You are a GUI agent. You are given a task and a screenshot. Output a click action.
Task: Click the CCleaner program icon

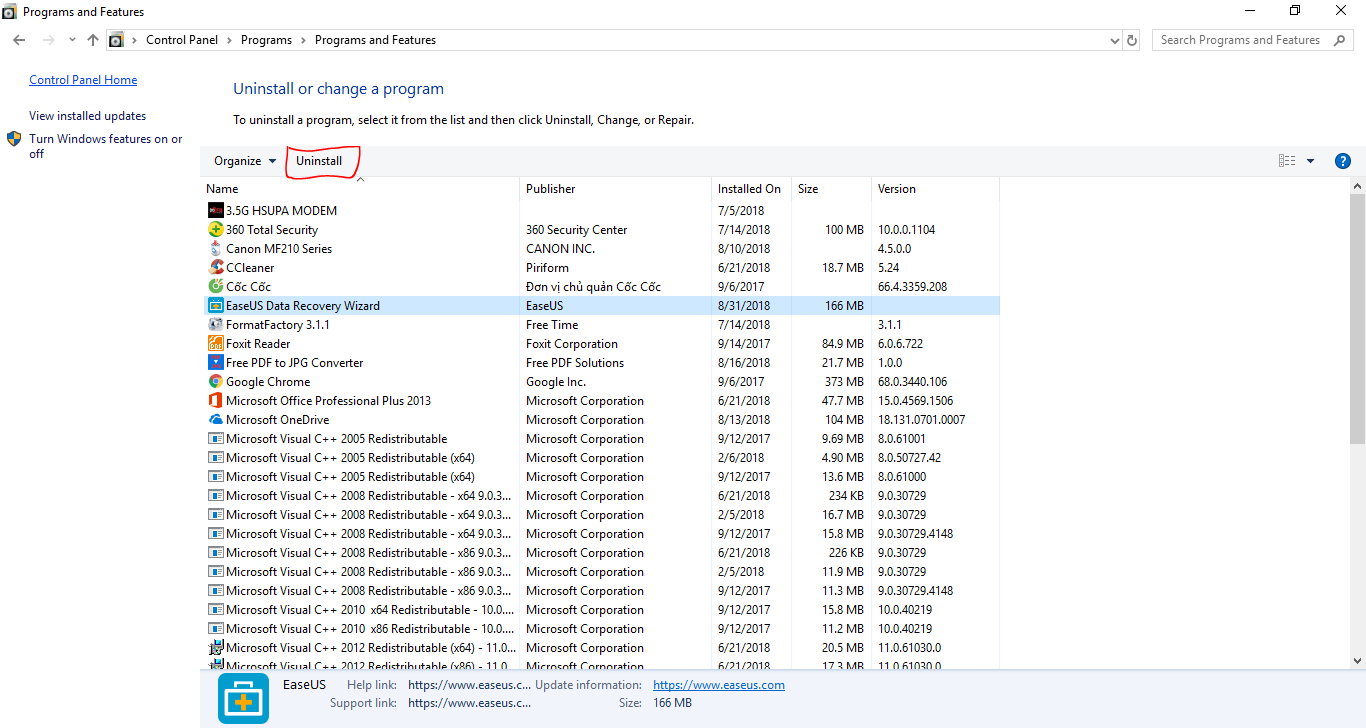216,268
